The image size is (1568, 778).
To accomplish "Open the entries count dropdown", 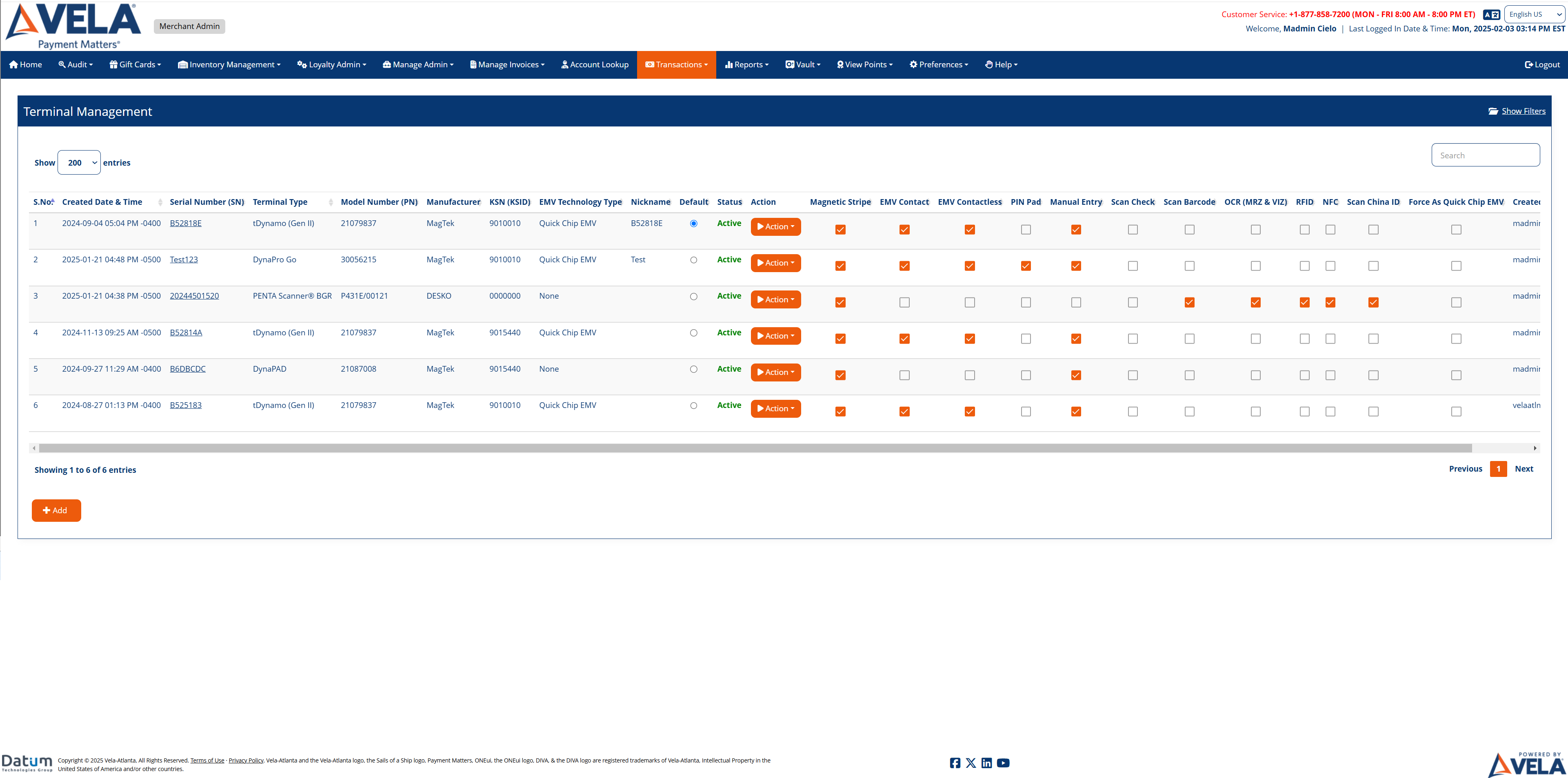I will pos(78,162).
